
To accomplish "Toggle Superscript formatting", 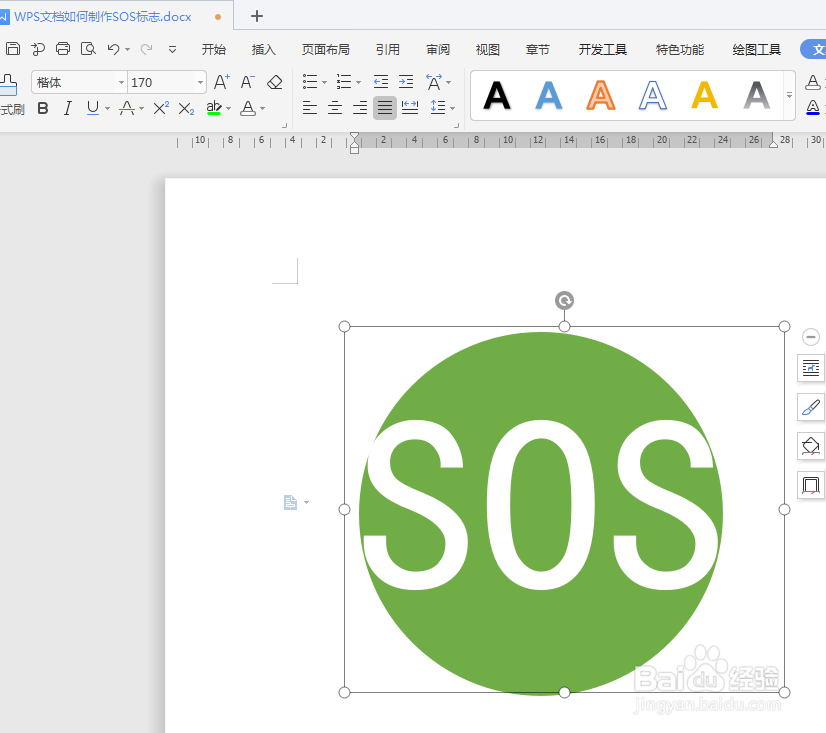I will (161, 108).
